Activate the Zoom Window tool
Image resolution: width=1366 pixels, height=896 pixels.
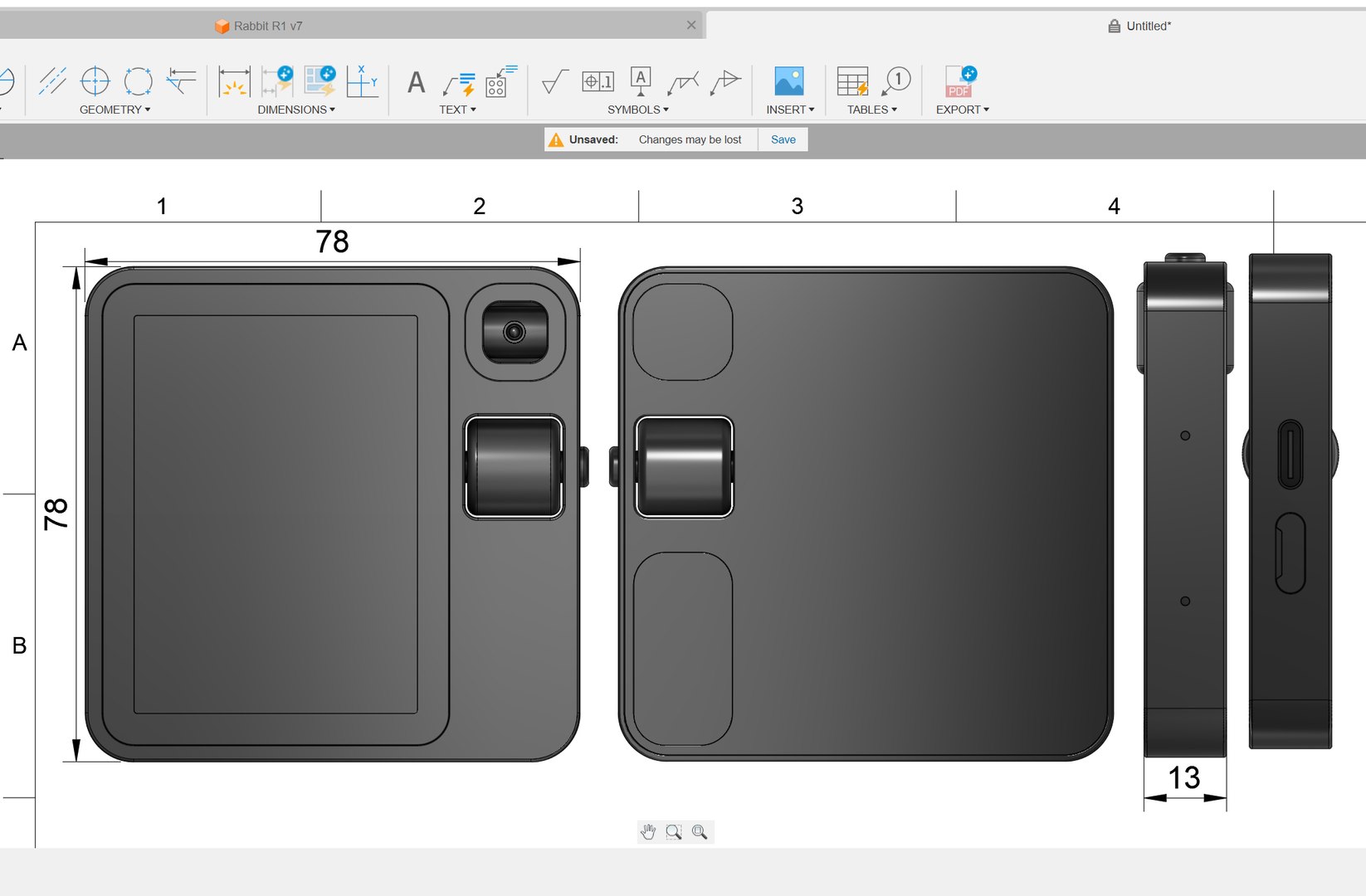click(x=674, y=832)
